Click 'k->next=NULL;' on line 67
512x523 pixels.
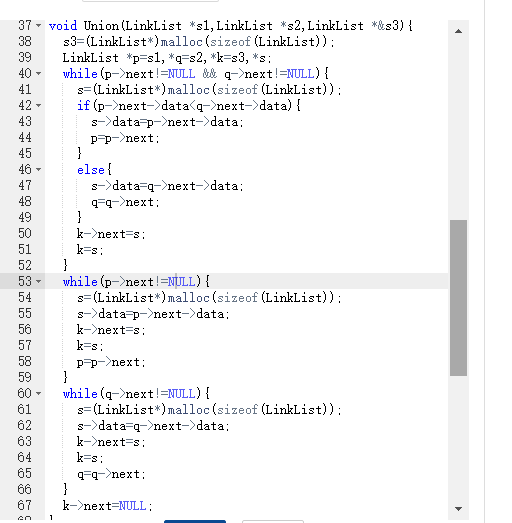(108, 506)
